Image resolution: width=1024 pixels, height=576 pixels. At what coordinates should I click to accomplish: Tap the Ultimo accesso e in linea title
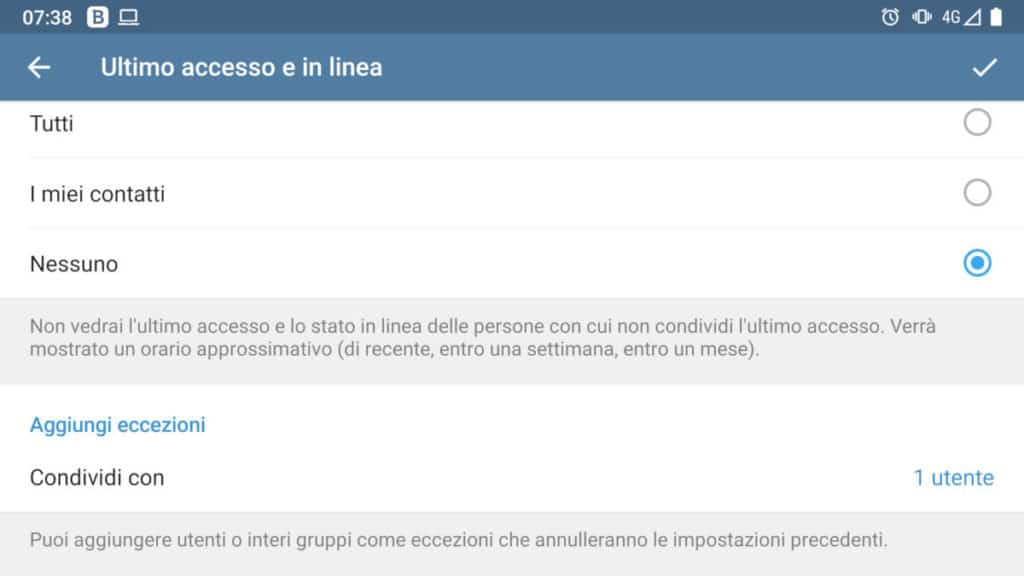click(x=241, y=67)
